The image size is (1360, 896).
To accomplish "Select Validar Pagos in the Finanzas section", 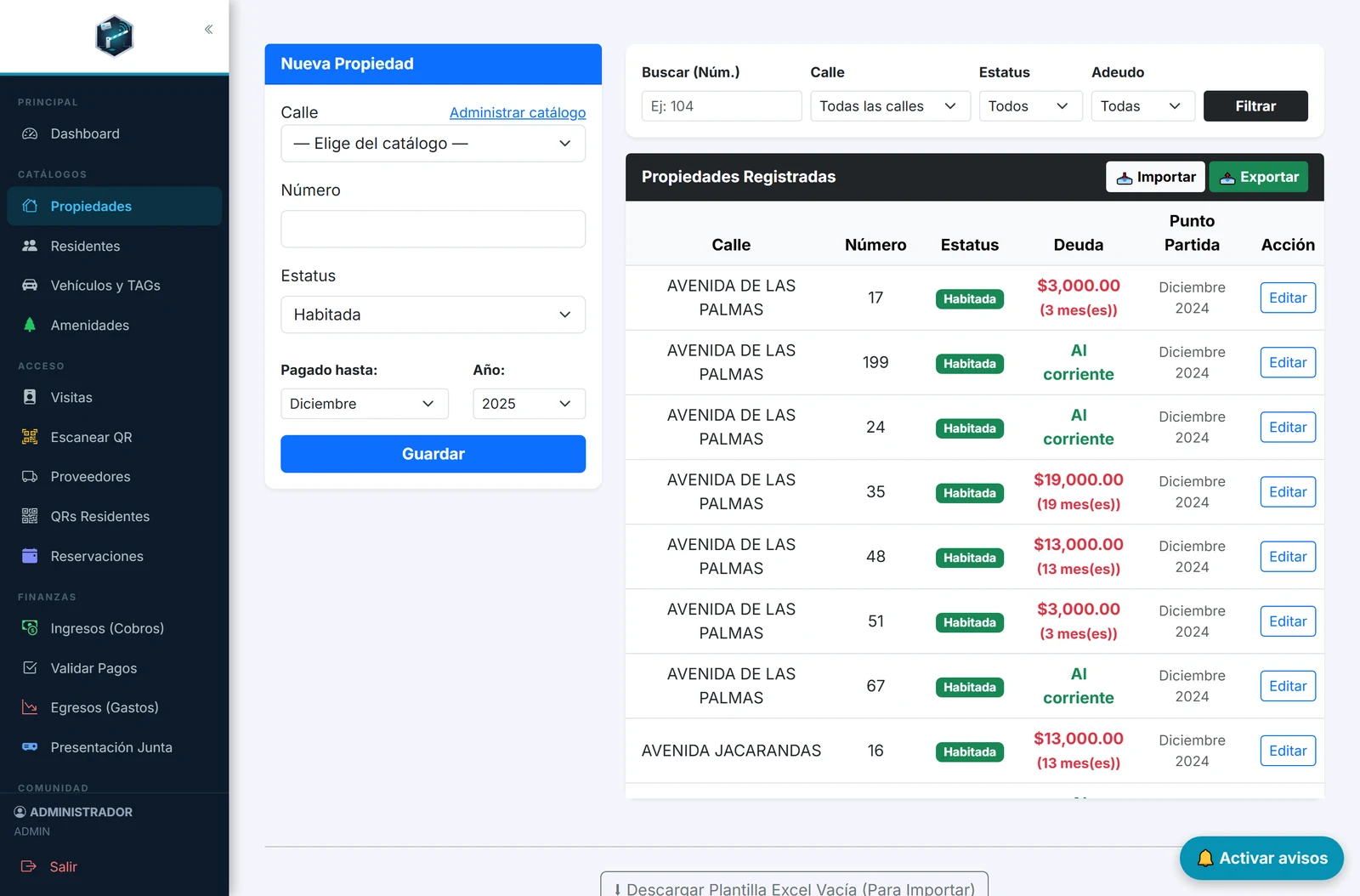I will click(115, 668).
